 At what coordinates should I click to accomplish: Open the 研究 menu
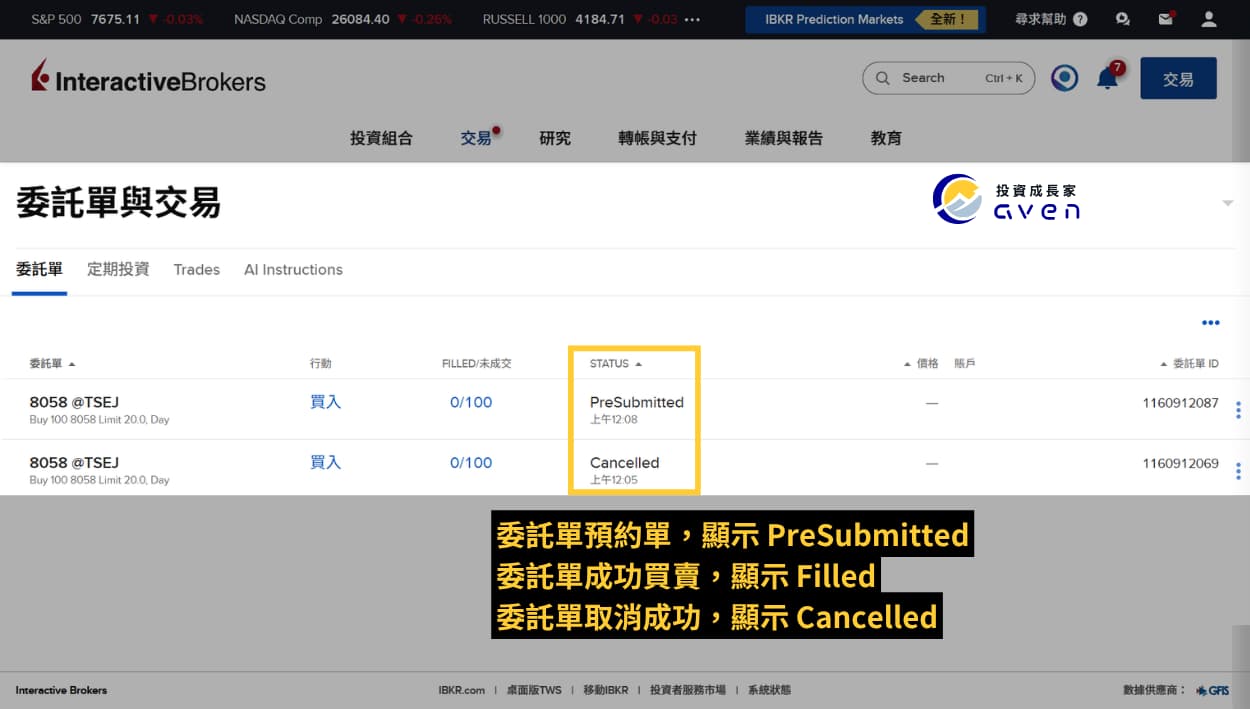(555, 138)
